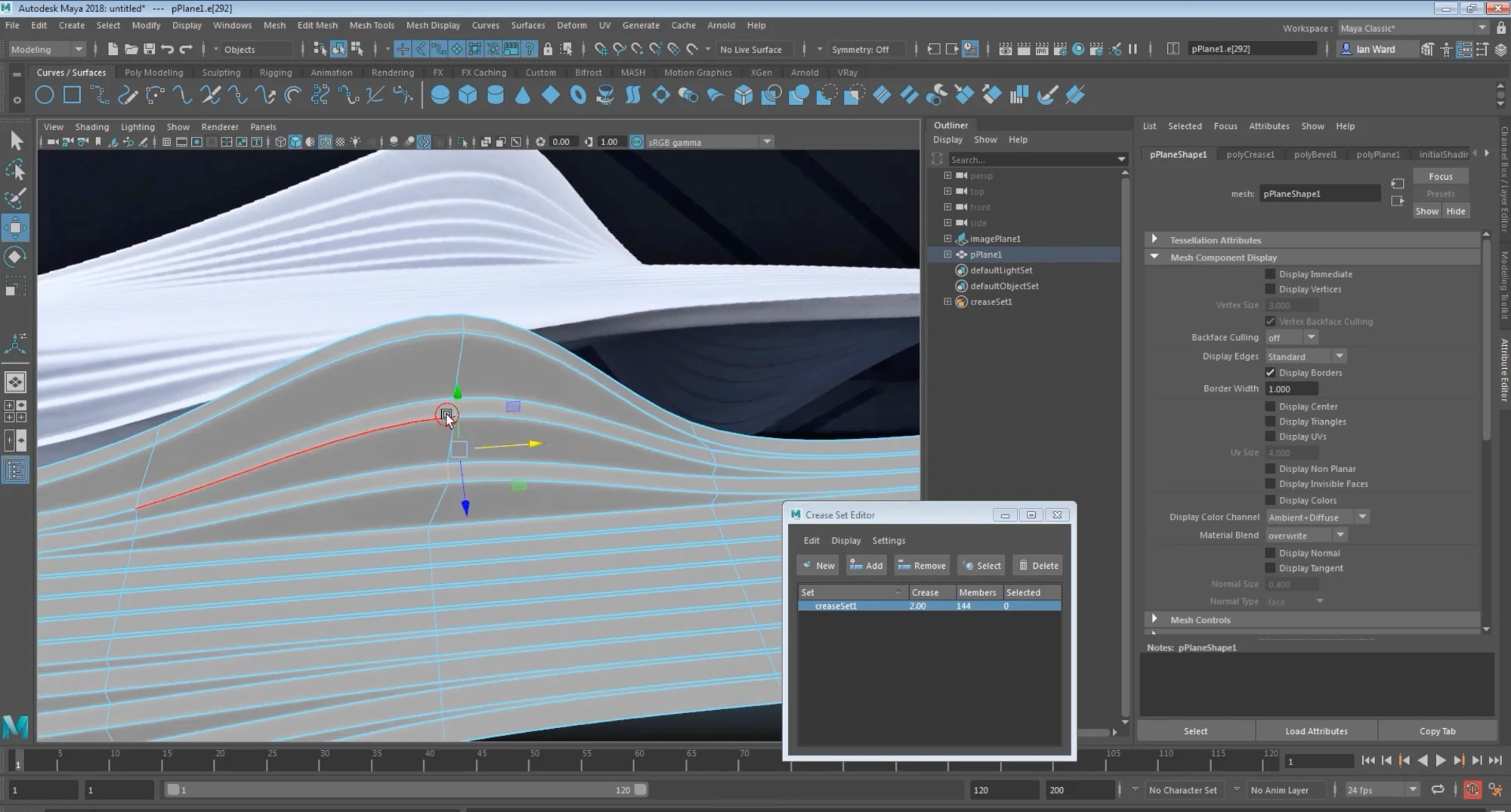Click the New scene icon
1511x812 pixels.
[113, 49]
